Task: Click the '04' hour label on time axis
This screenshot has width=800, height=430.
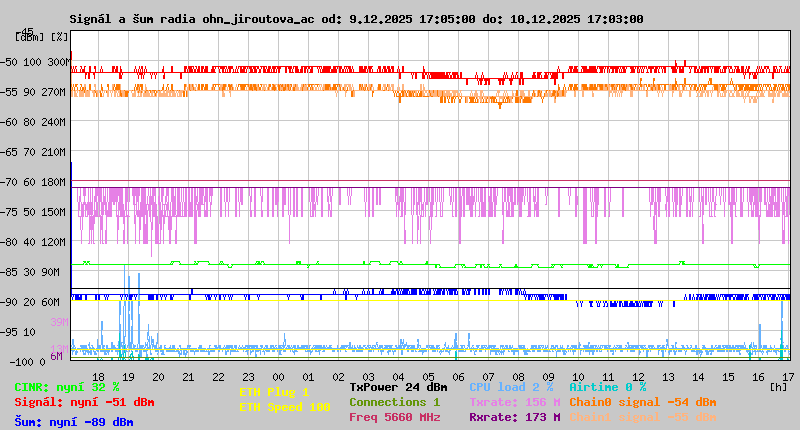Action: pyautogui.click(x=398, y=377)
